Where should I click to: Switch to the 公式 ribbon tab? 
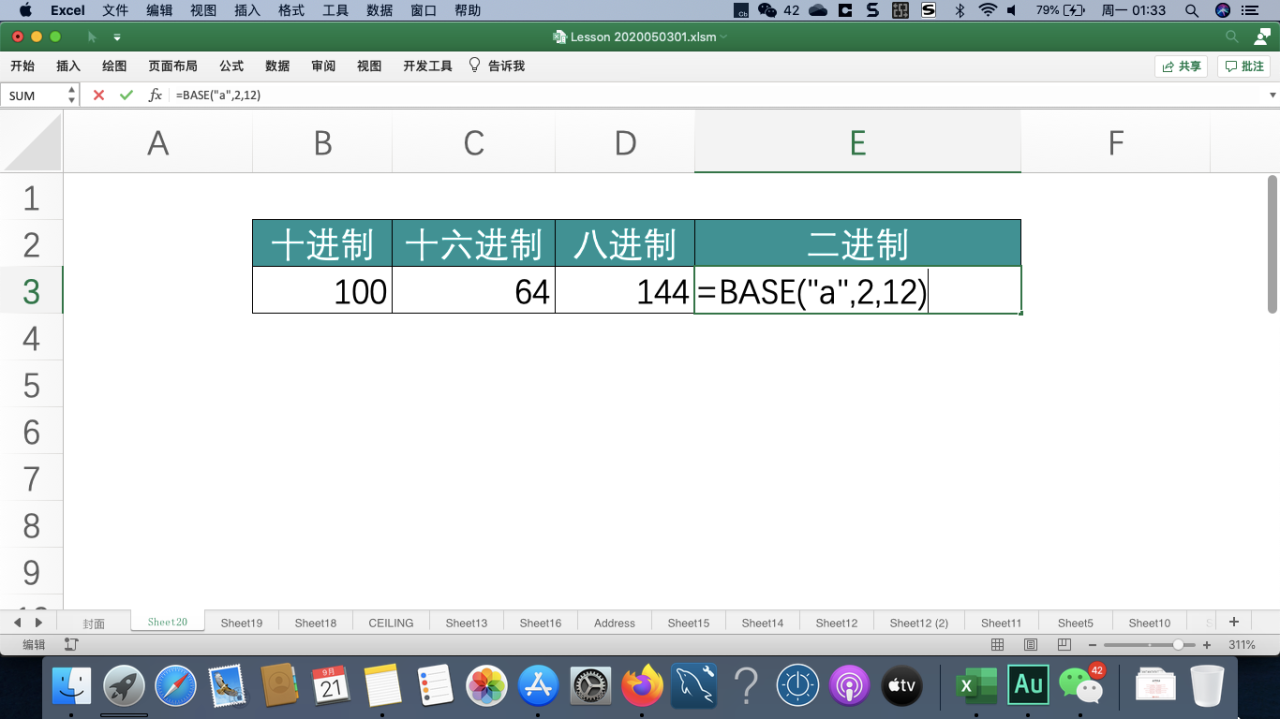tap(232, 66)
